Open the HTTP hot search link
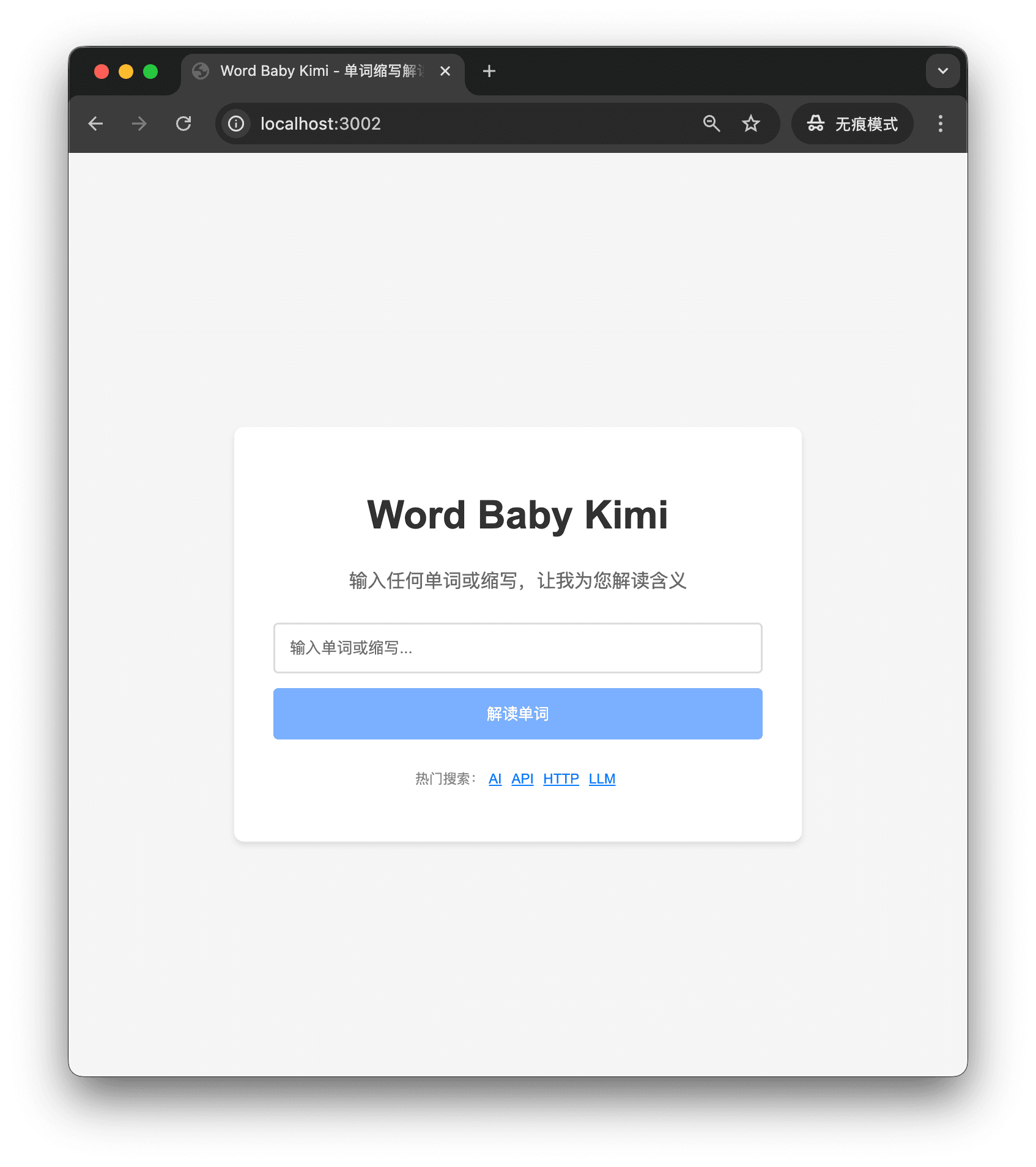 561,779
